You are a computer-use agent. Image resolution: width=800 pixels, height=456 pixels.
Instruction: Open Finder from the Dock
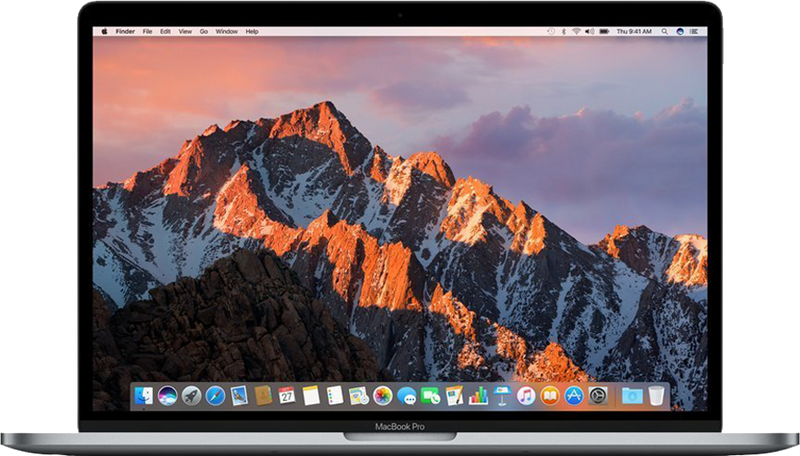point(144,395)
